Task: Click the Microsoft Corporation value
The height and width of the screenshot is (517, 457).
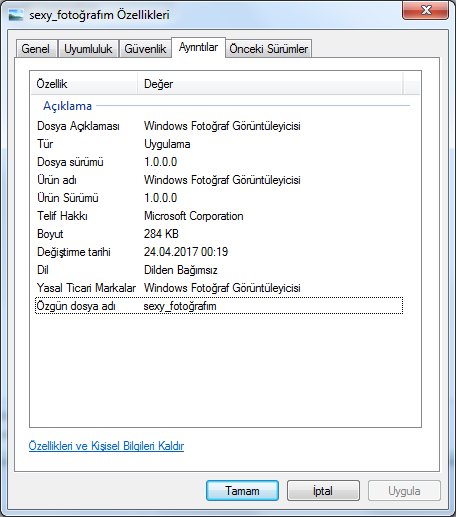Action: pyautogui.click(x=194, y=216)
